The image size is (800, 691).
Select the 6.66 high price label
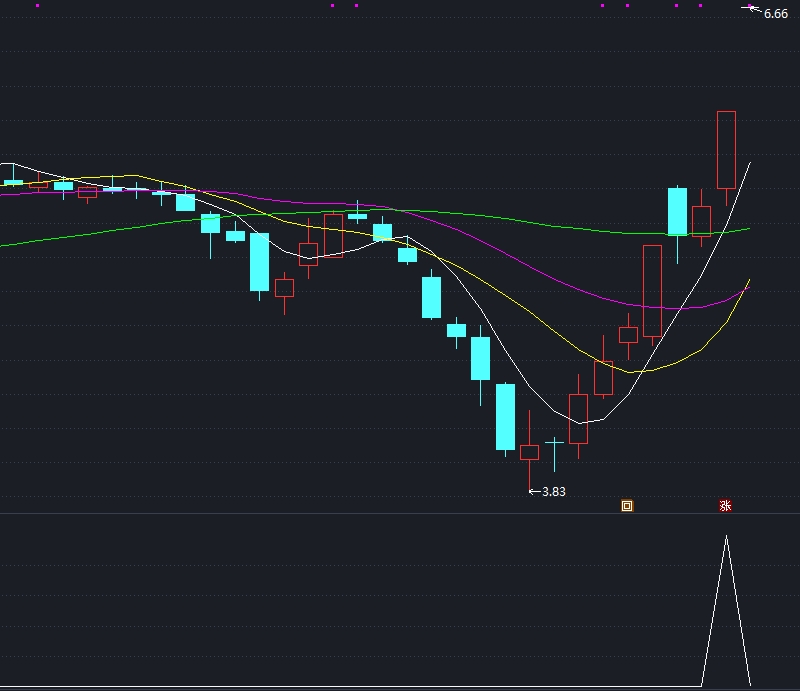click(x=776, y=14)
